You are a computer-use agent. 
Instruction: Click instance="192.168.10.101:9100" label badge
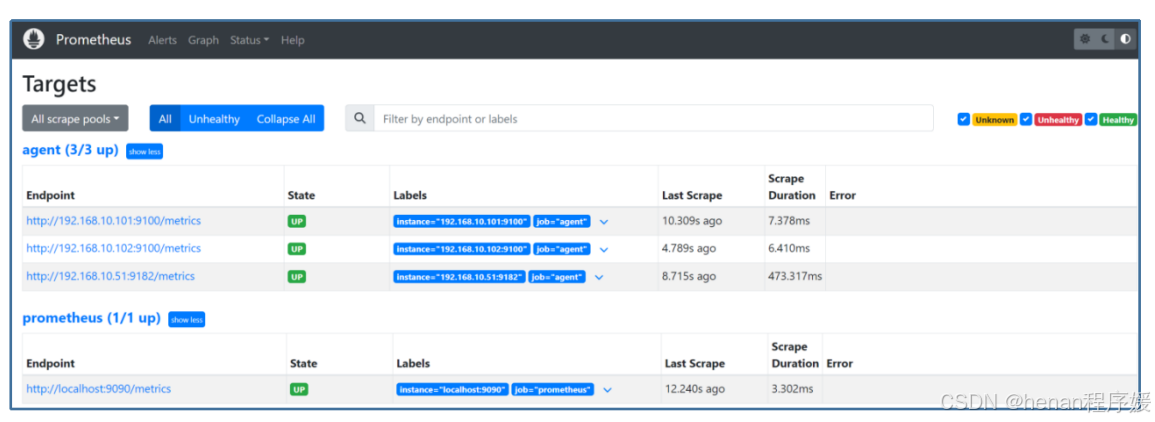[x=462, y=221]
